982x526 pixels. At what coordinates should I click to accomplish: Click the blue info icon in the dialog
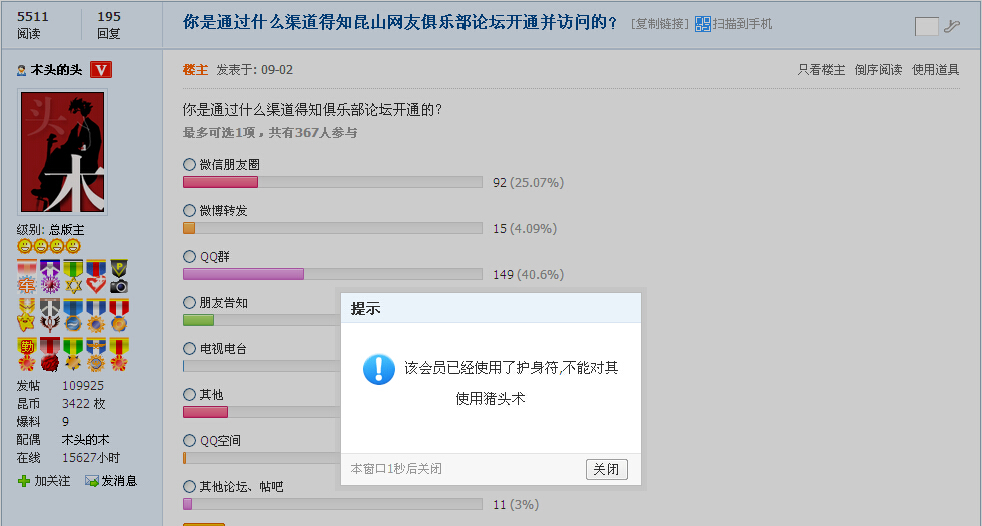[379, 369]
